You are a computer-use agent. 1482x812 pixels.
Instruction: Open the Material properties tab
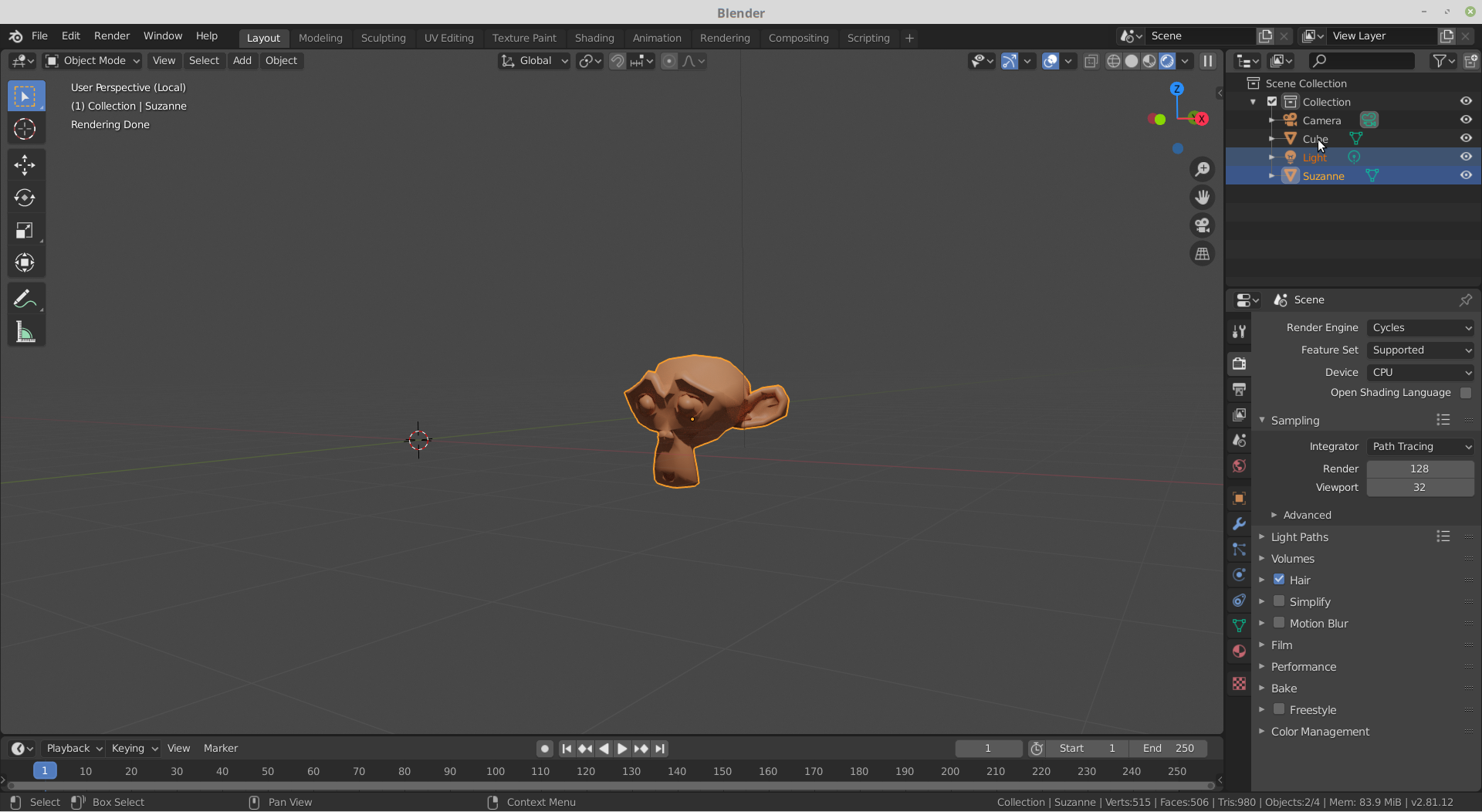(x=1239, y=651)
